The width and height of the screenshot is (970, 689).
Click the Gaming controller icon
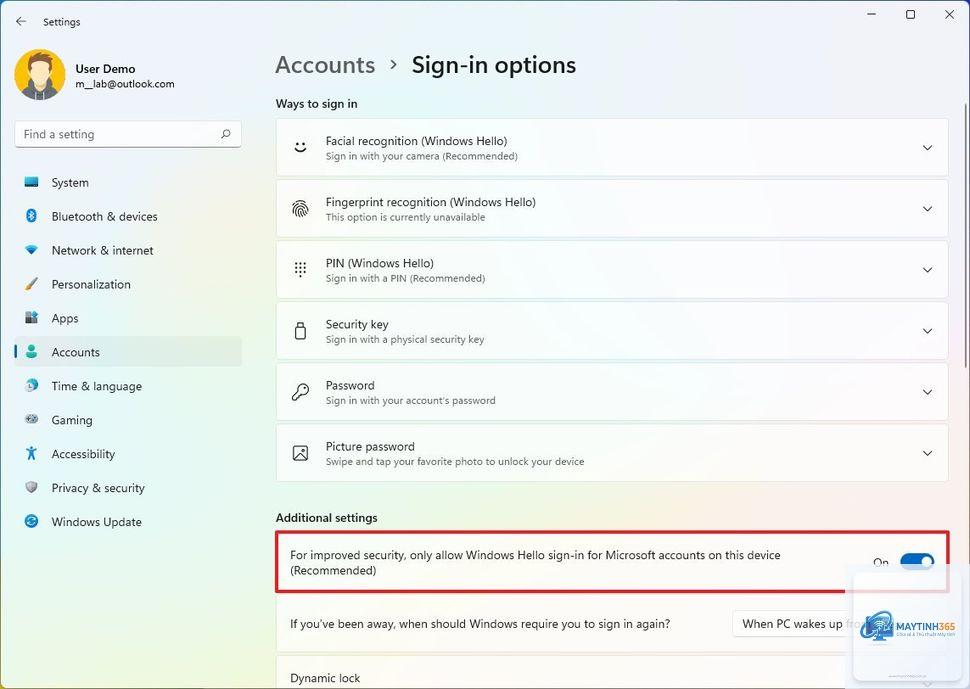32,419
